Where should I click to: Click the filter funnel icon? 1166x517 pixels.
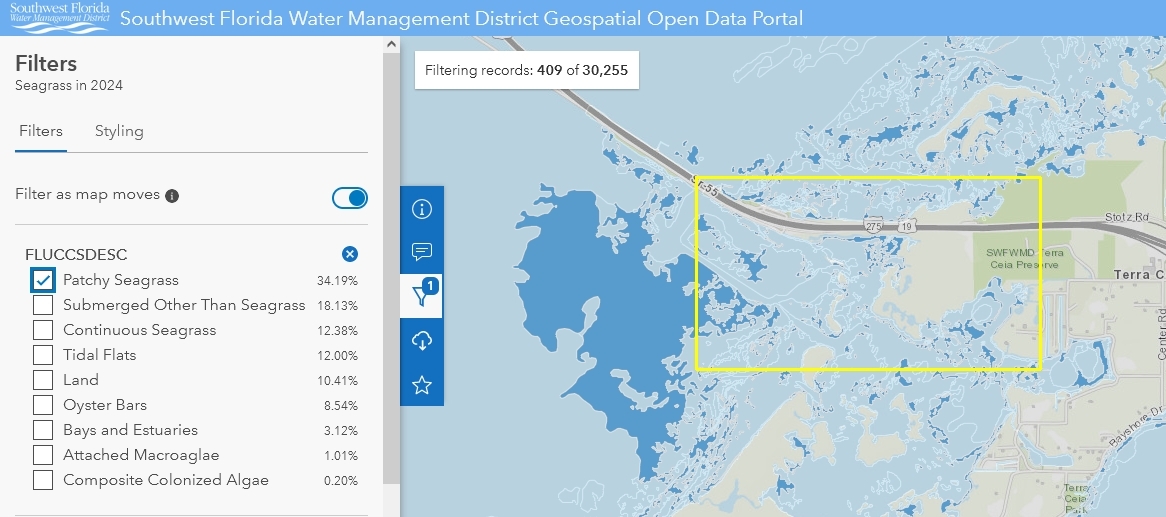(421, 296)
